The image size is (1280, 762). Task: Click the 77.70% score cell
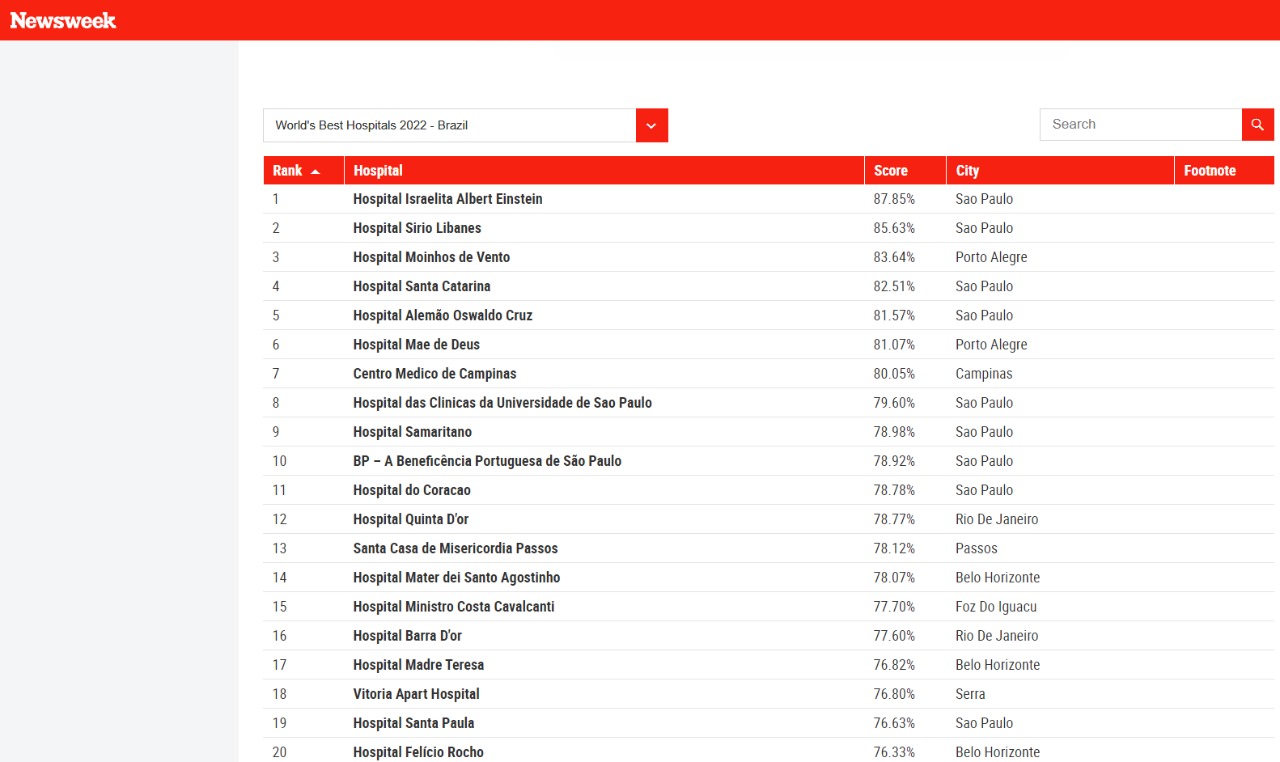click(894, 606)
